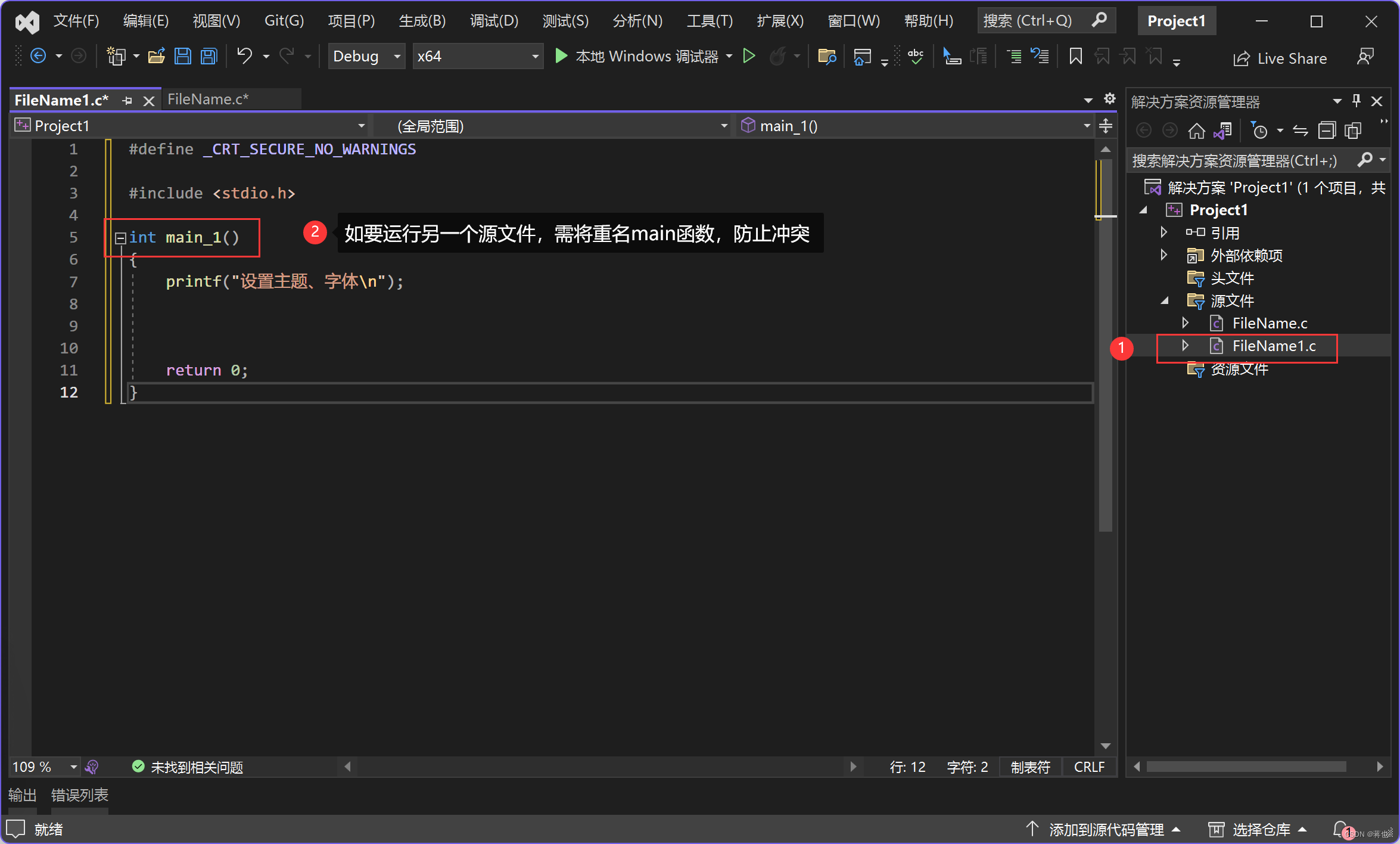This screenshot has height=844, width=1400.
Task: Click the split editor window icon
Action: (1106, 126)
